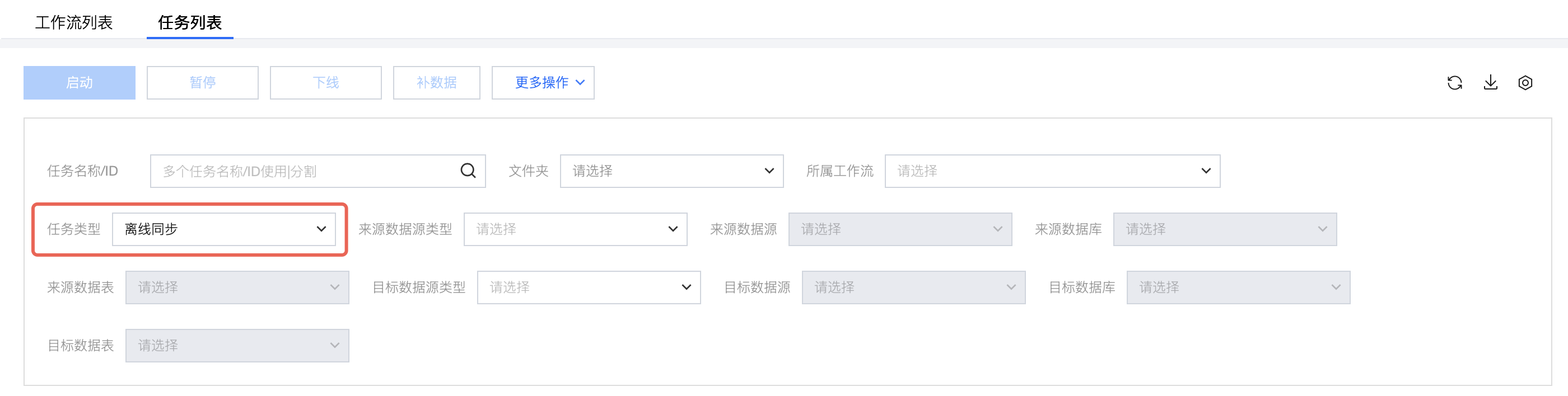This screenshot has width=1568, height=396.
Task: Click the 目标数据库 dropdown
Action: 1238,287
